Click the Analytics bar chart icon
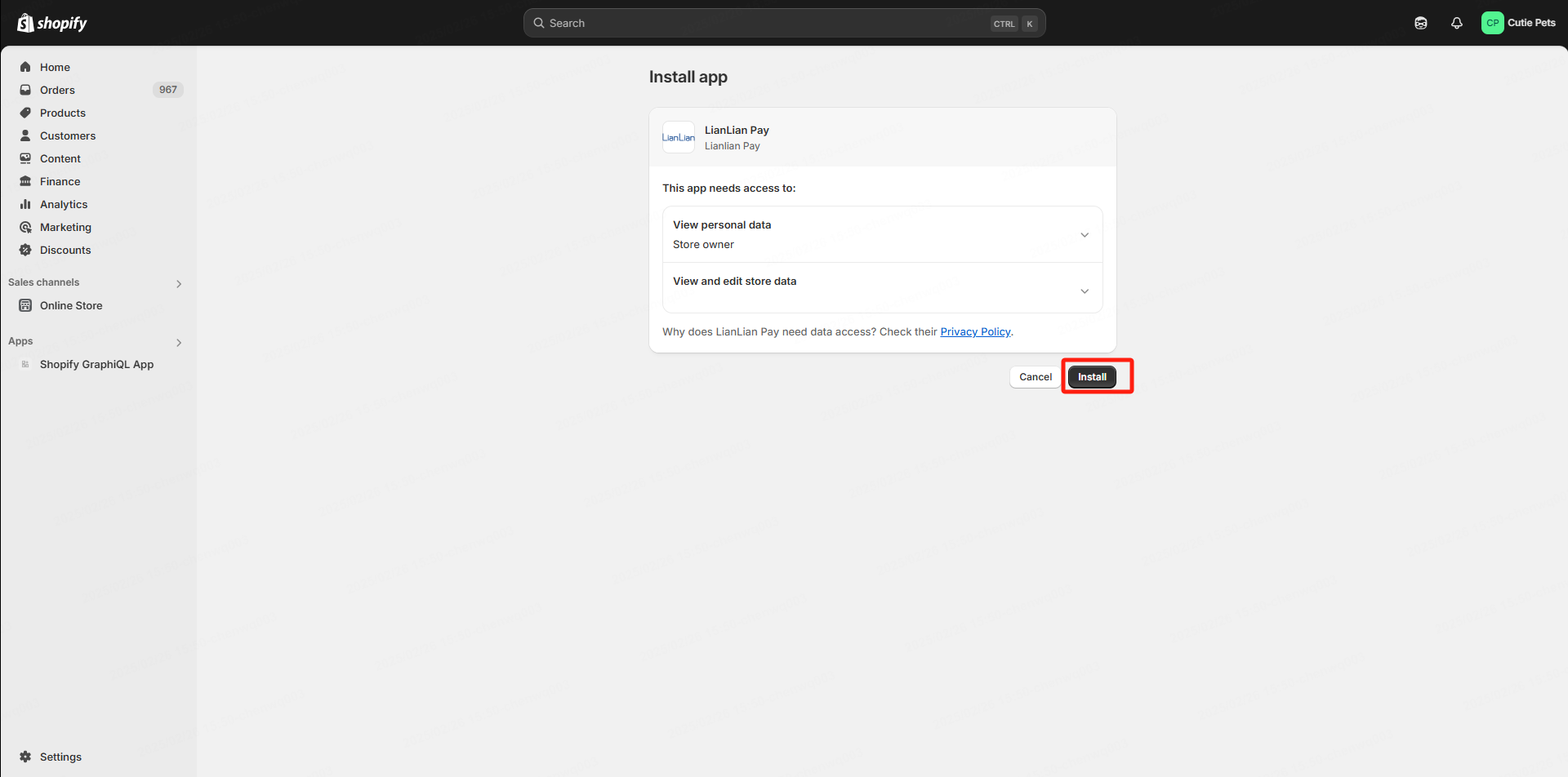This screenshot has width=1568, height=777. tap(25, 204)
